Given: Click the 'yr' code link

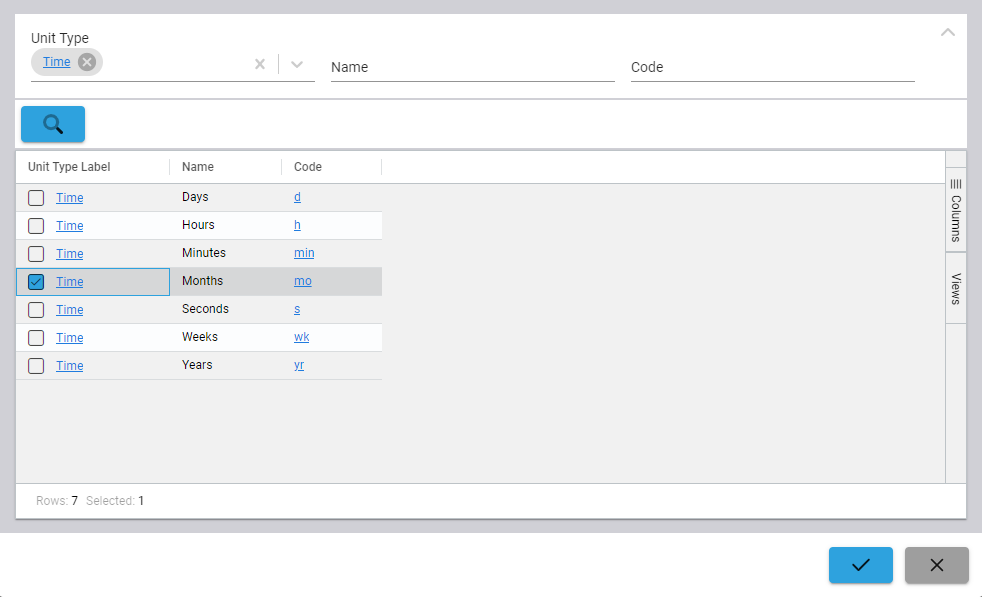Looking at the screenshot, I should click(x=299, y=365).
